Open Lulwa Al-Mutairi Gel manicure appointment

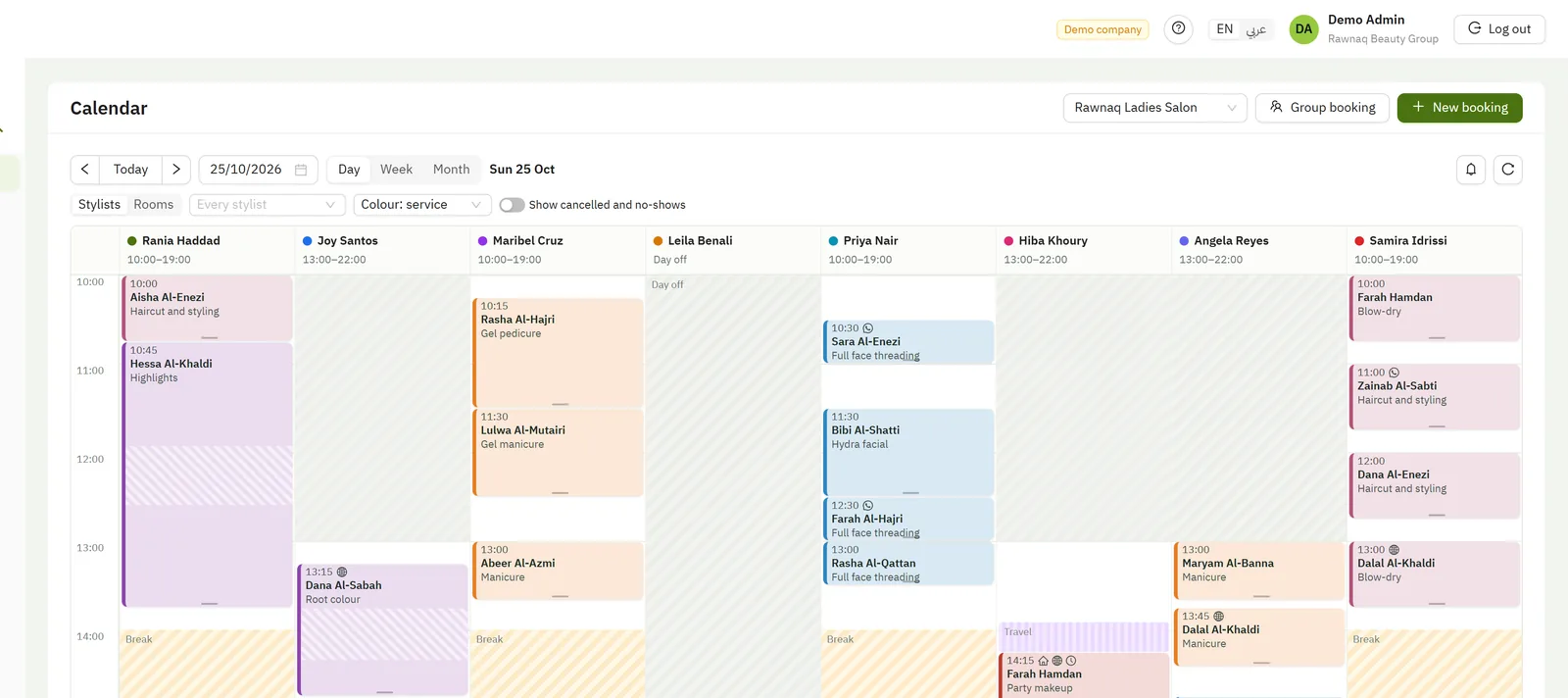pos(558,452)
